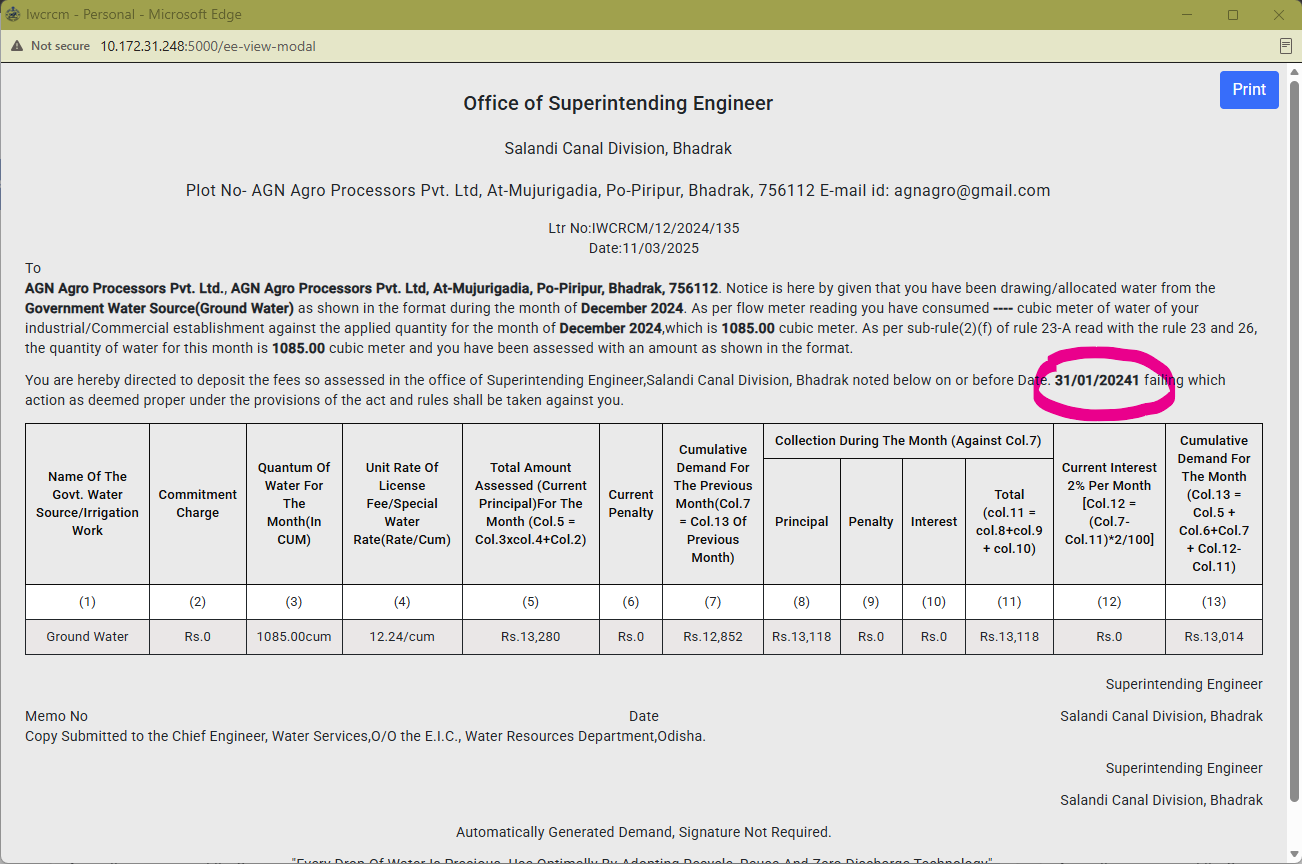
Task: Click the text Salandi Canal Division, Bhadrak subtitle
Action: click(618, 148)
